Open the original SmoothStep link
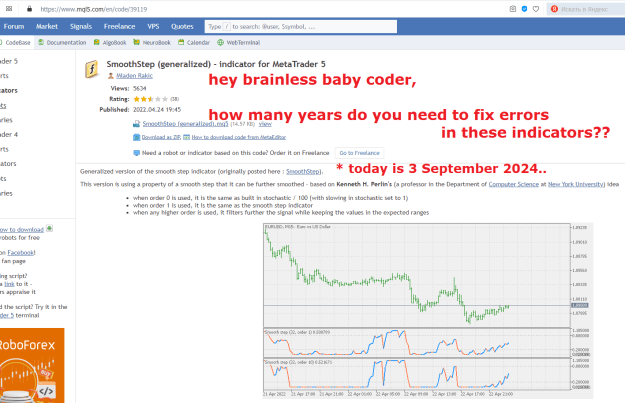 pos(303,171)
